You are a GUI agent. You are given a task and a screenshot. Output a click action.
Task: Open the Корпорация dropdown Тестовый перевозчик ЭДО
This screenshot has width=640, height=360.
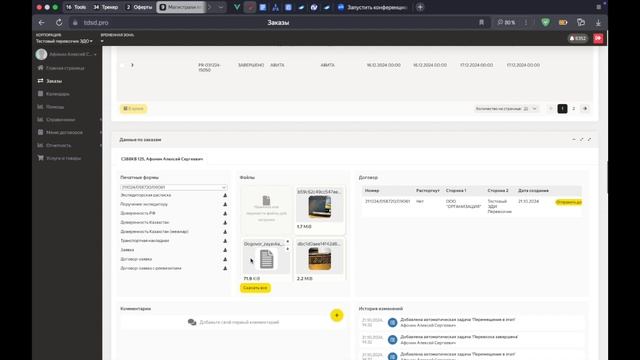64,41
